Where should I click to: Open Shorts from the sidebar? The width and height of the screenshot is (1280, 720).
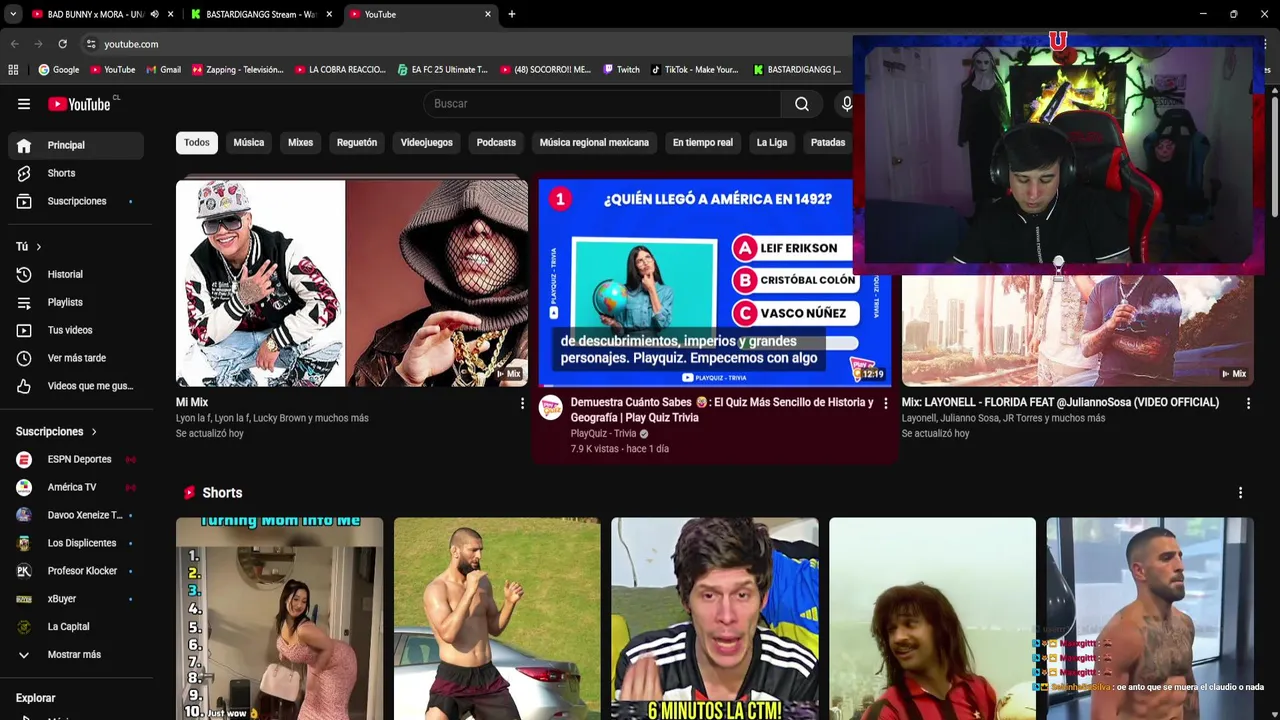pos(76,173)
